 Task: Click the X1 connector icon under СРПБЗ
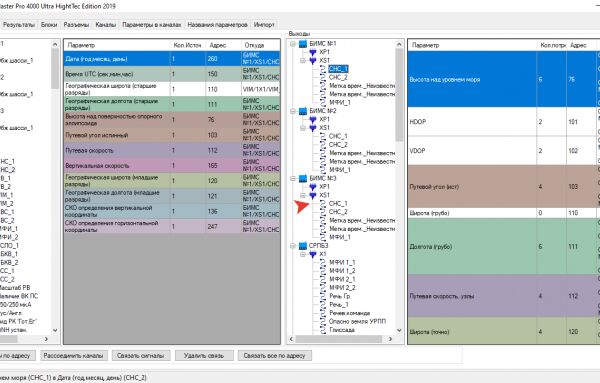point(313,254)
